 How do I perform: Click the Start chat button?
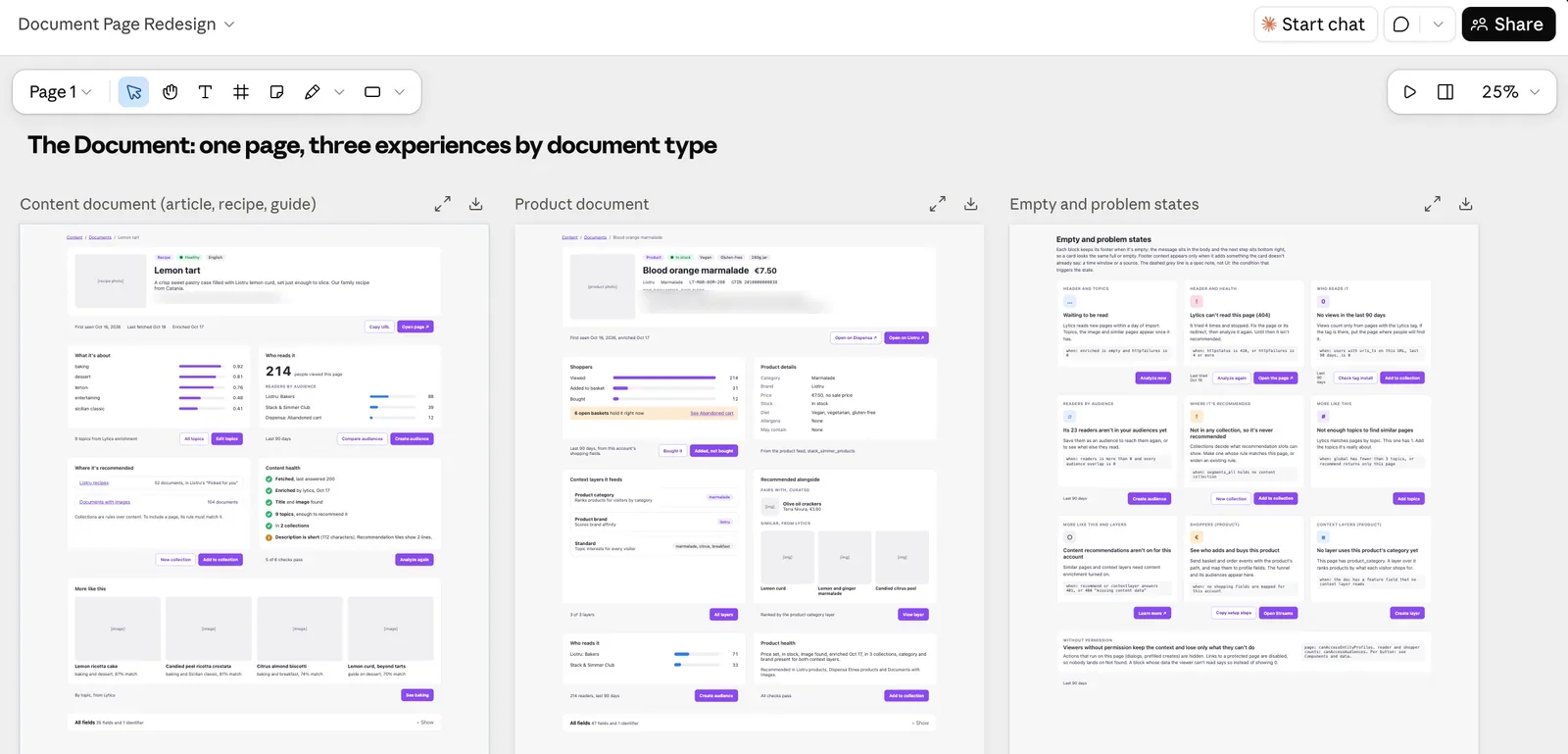(1315, 25)
